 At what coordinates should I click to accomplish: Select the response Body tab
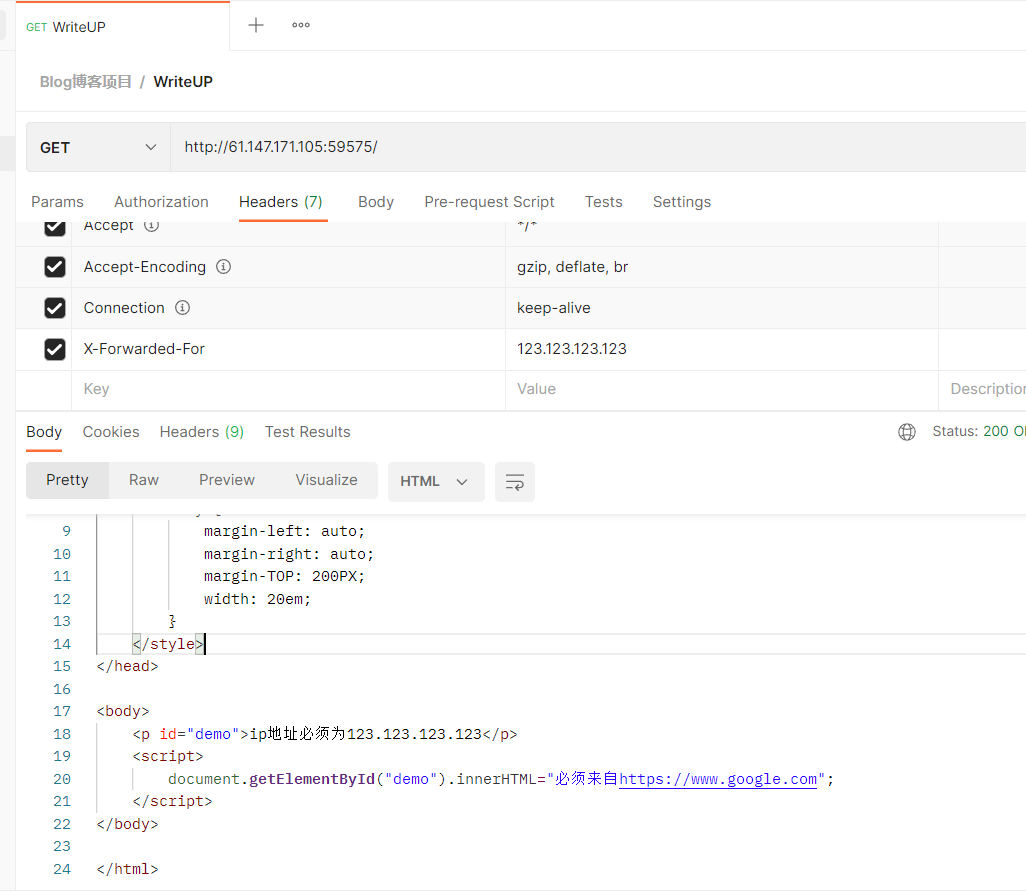click(x=44, y=432)
